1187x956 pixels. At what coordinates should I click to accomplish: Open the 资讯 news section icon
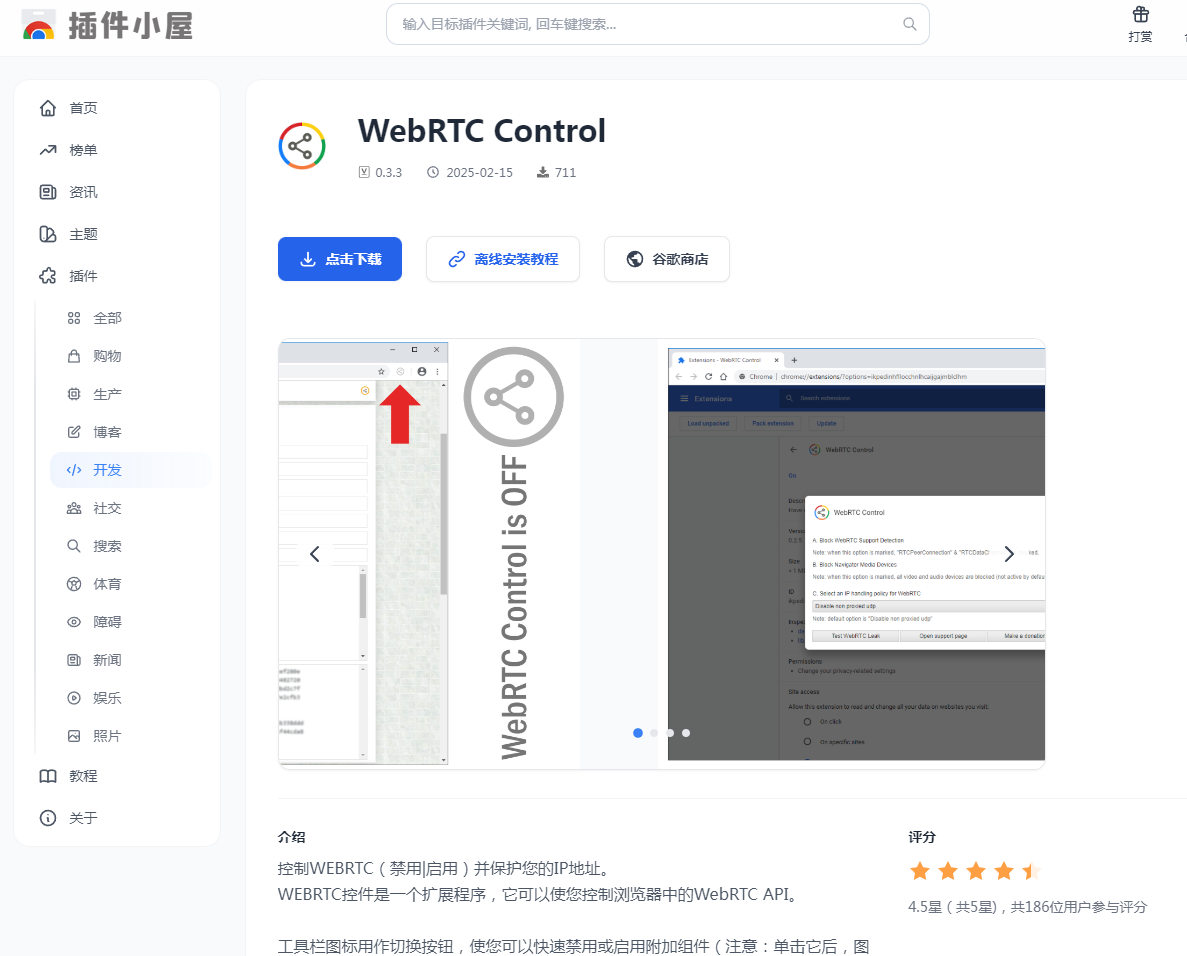click(x=48, y=191)
